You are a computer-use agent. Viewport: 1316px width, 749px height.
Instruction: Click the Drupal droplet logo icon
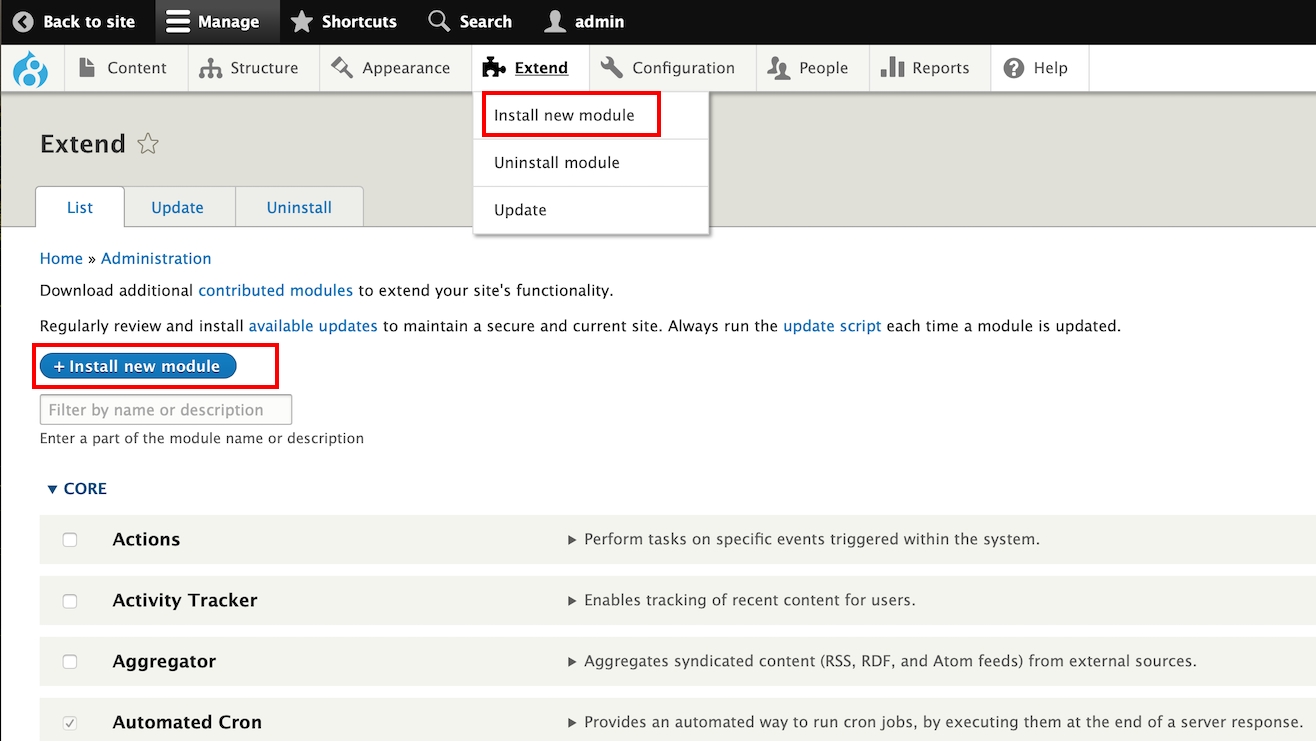point(31,68)
